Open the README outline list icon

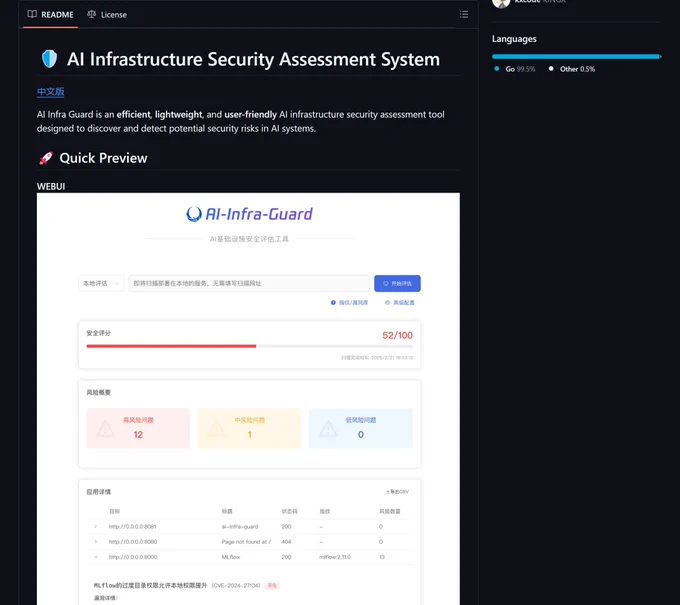464,15
